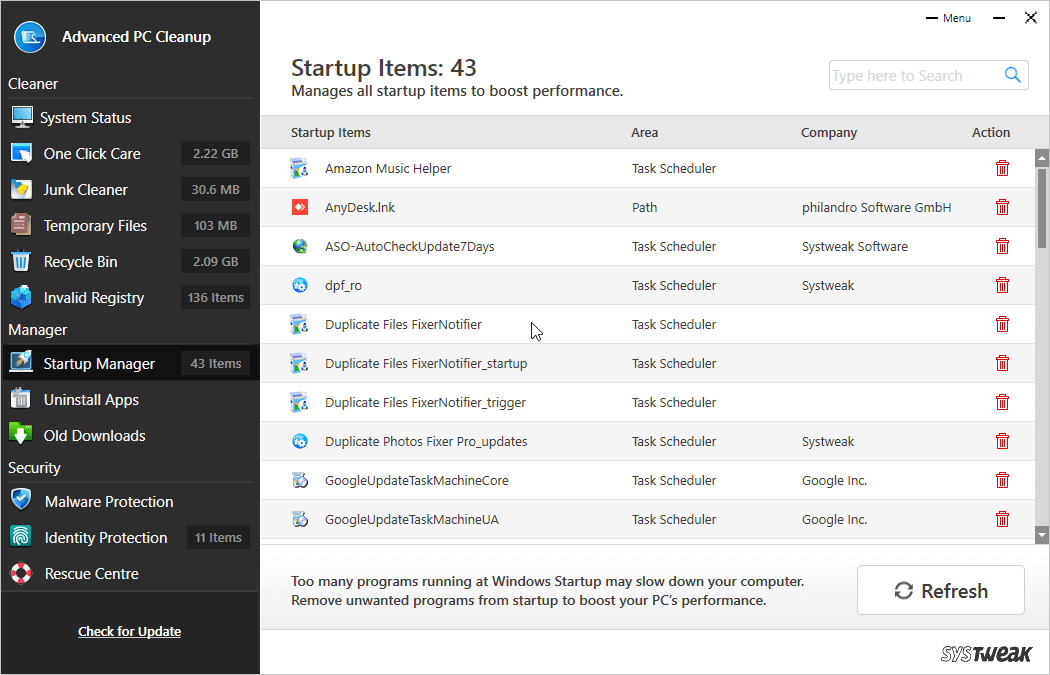This screenshot has height=675, width=1050.
Task: Click the search magnifier icon
Action: [x=1012, y=75]
